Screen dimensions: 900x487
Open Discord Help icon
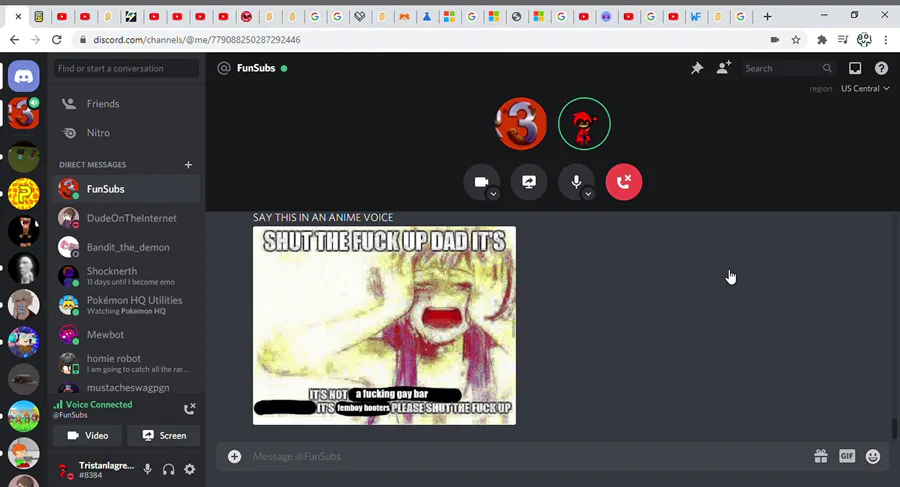(x=881, y=68)
